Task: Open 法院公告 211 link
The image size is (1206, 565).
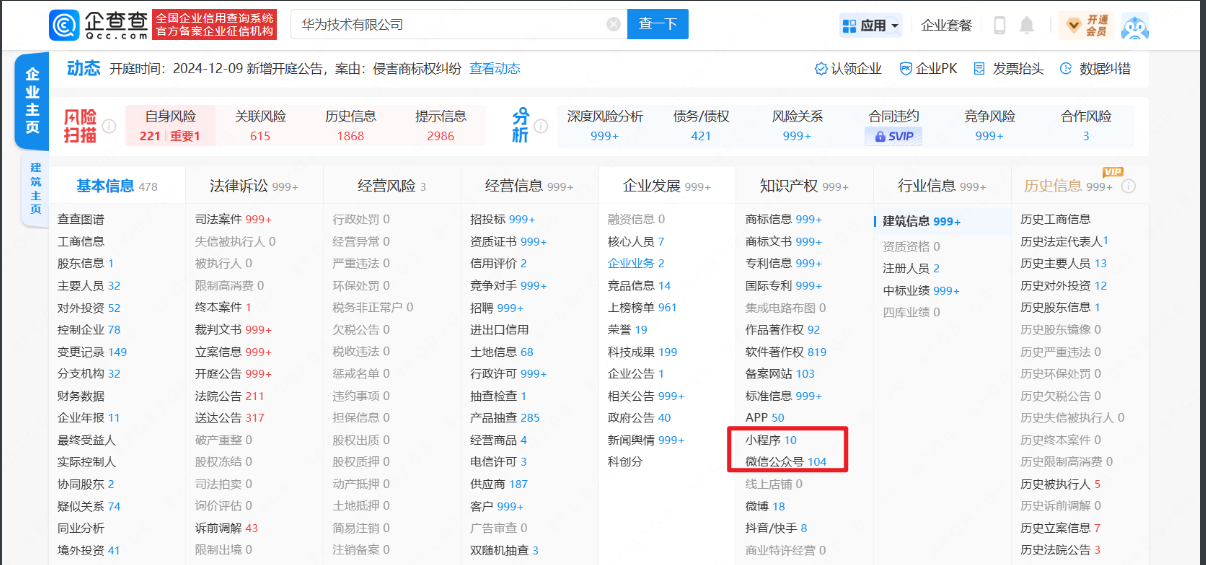Action: point(229,396)
